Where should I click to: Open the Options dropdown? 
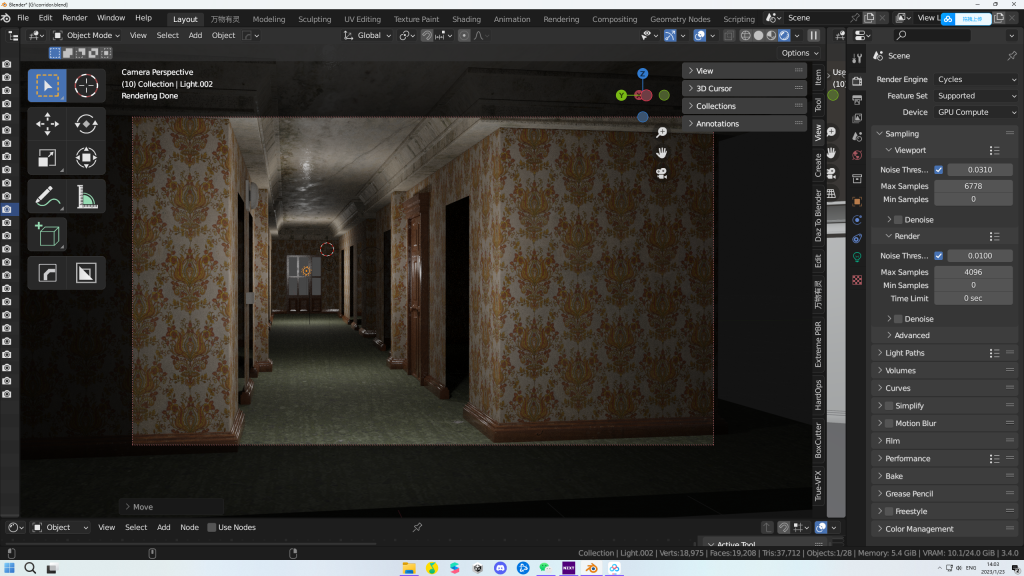tap(800, 53)
